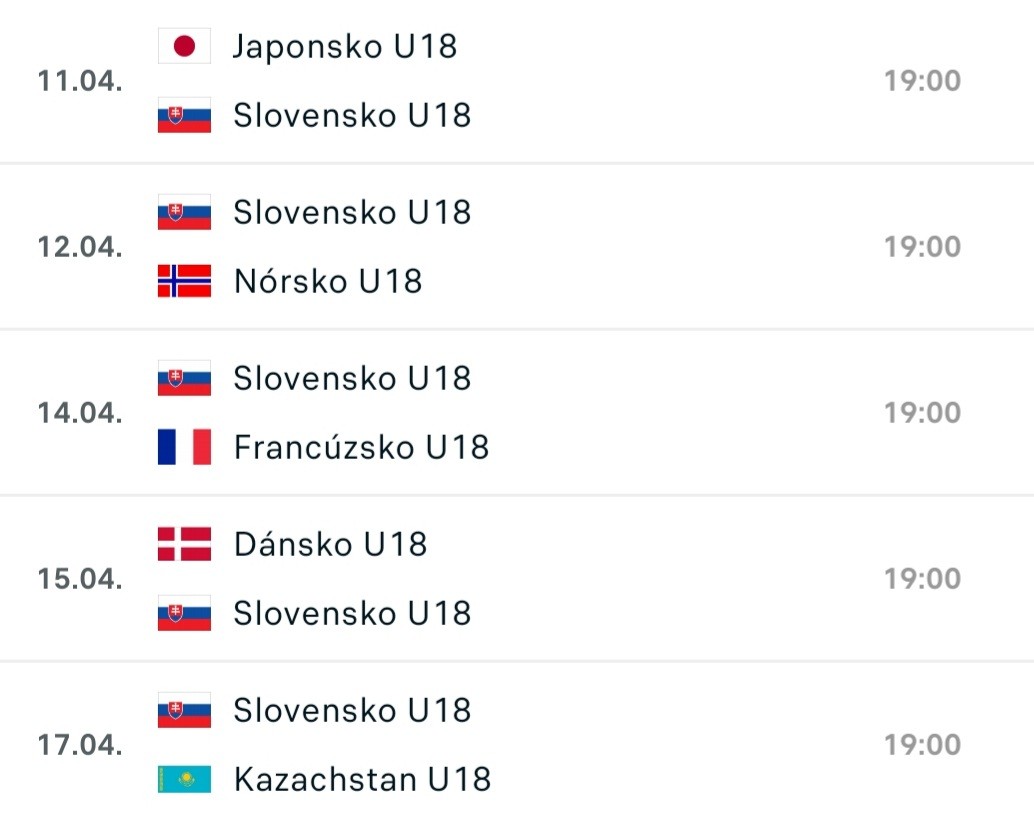This screenshot has height=820, width=1034.
Task: Select the Francúzsko U18 team name
Action: click(361, 447)
